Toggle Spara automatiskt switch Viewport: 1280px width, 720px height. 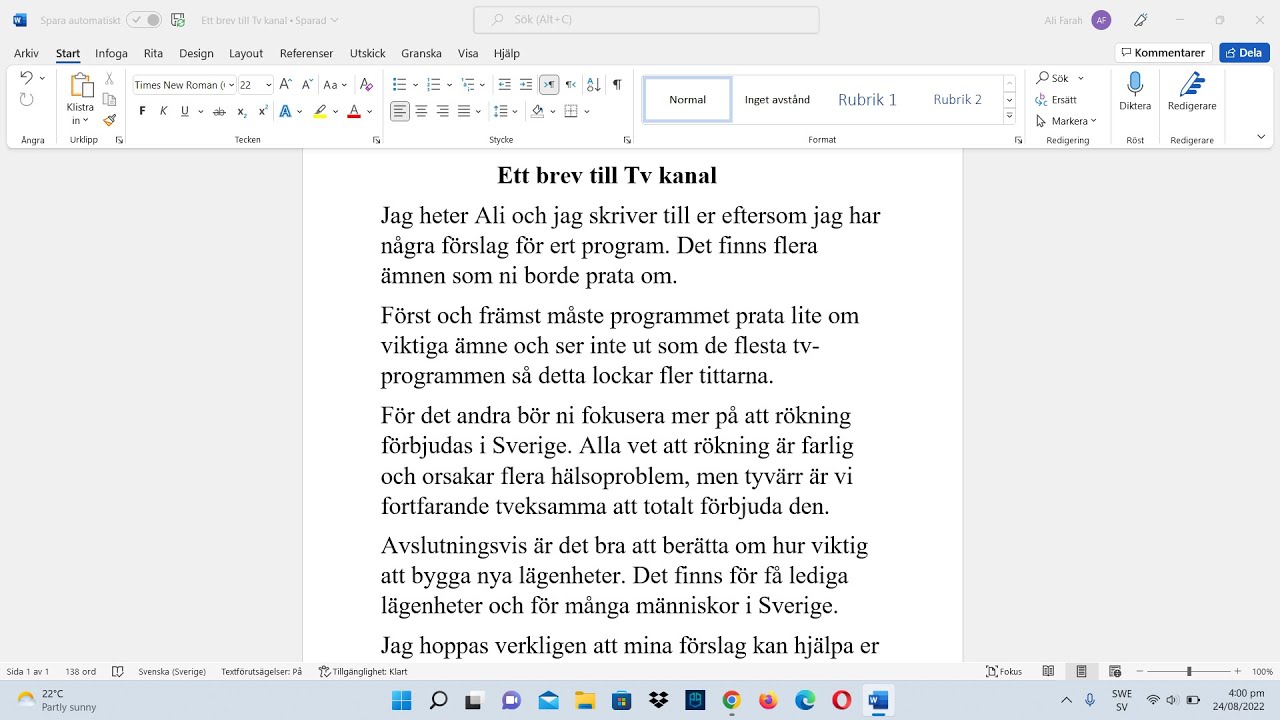(144, 20)
